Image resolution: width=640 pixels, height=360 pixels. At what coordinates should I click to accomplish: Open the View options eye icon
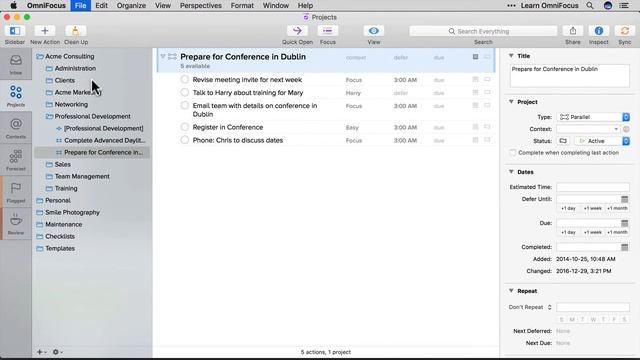(373, 31)
